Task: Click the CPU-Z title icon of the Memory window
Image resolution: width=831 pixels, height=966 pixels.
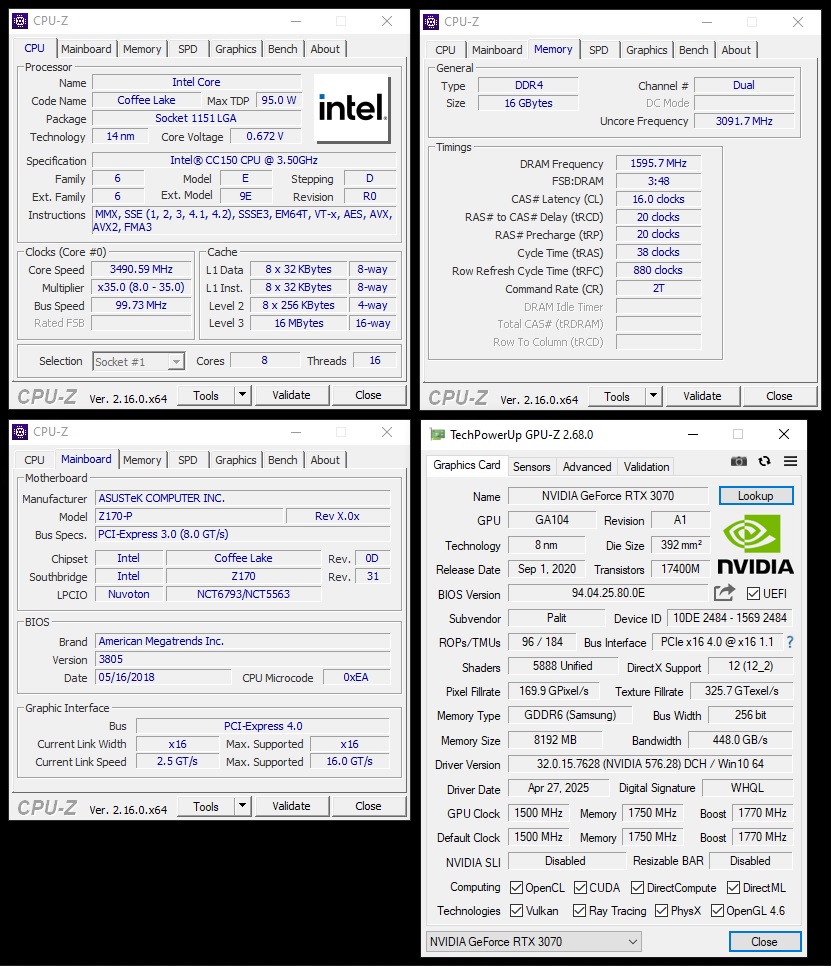Action: [x=431, y=22]
